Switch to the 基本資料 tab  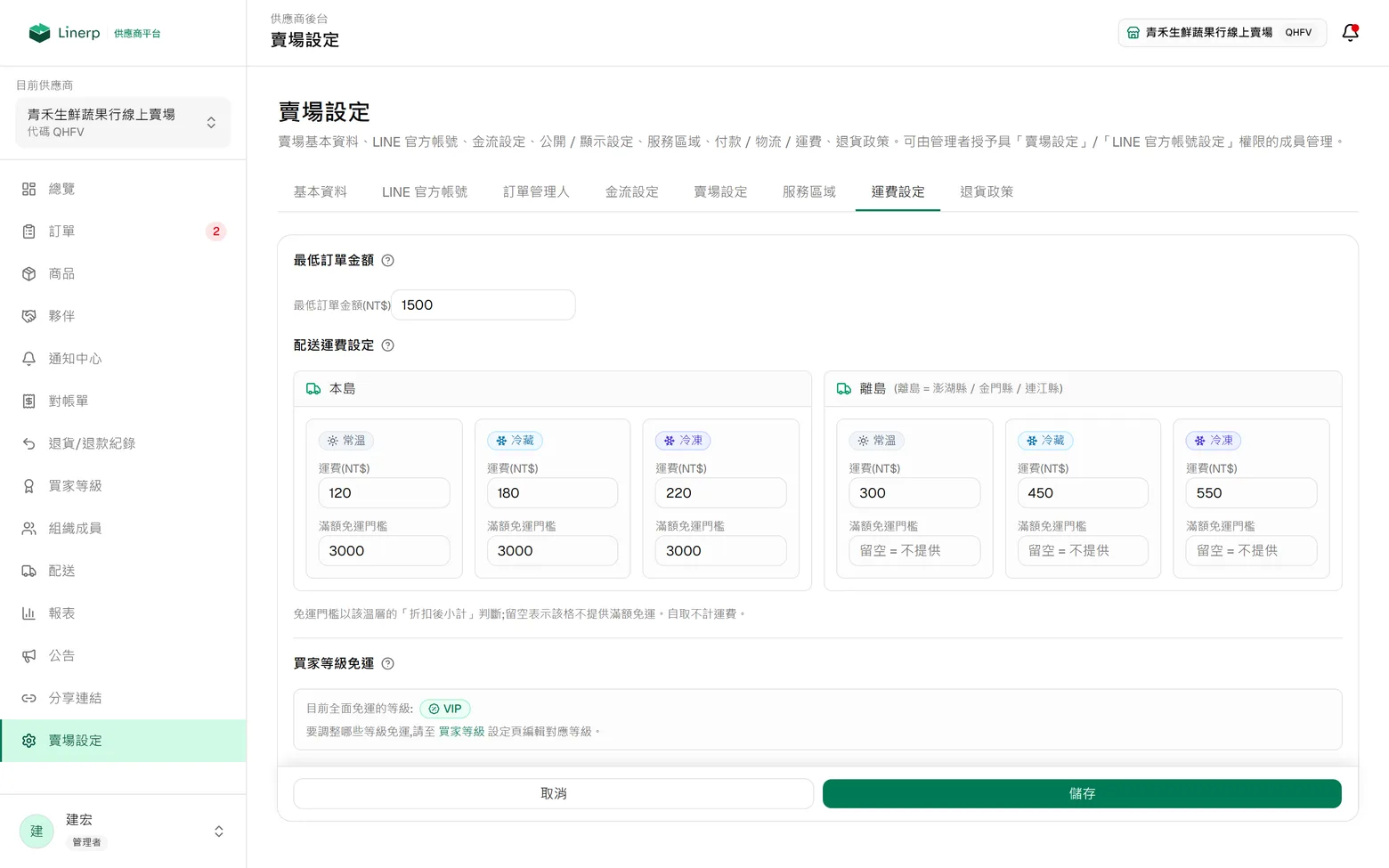click(x=321, y=192)
